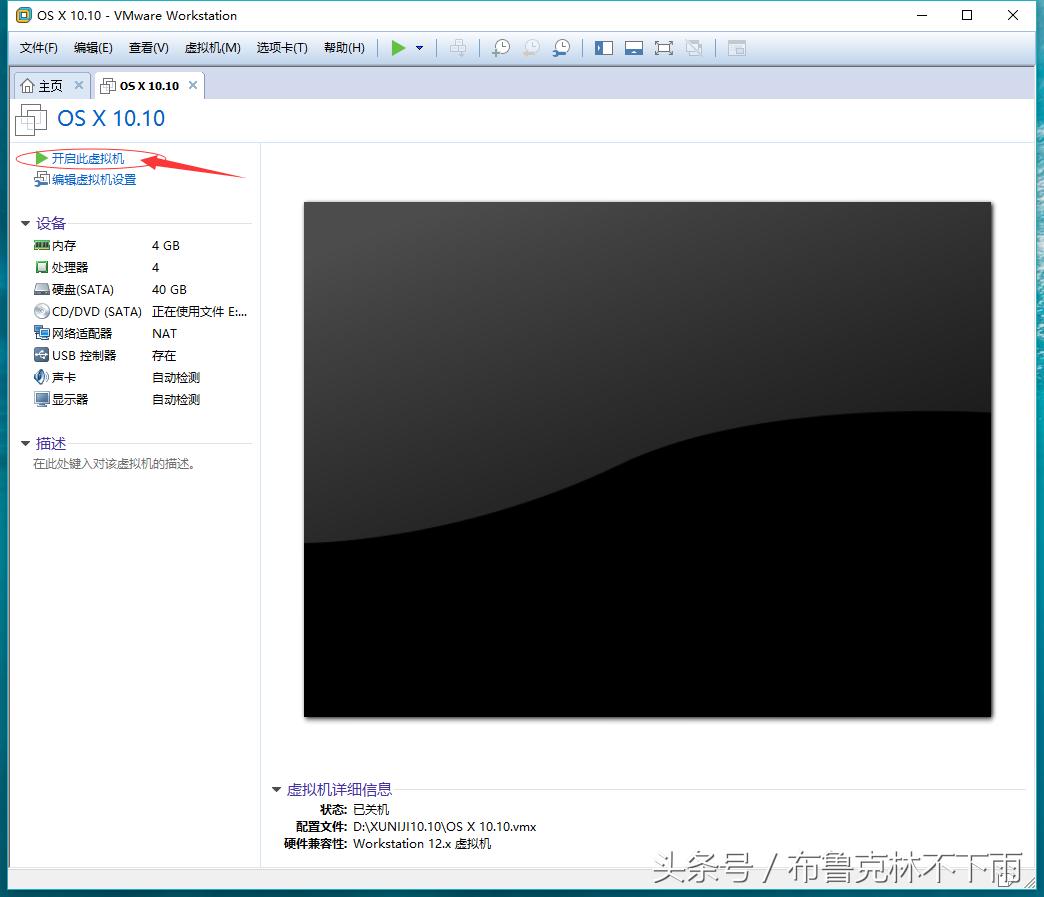Click the 内存 memory device icon

click(x=41, y=245)
